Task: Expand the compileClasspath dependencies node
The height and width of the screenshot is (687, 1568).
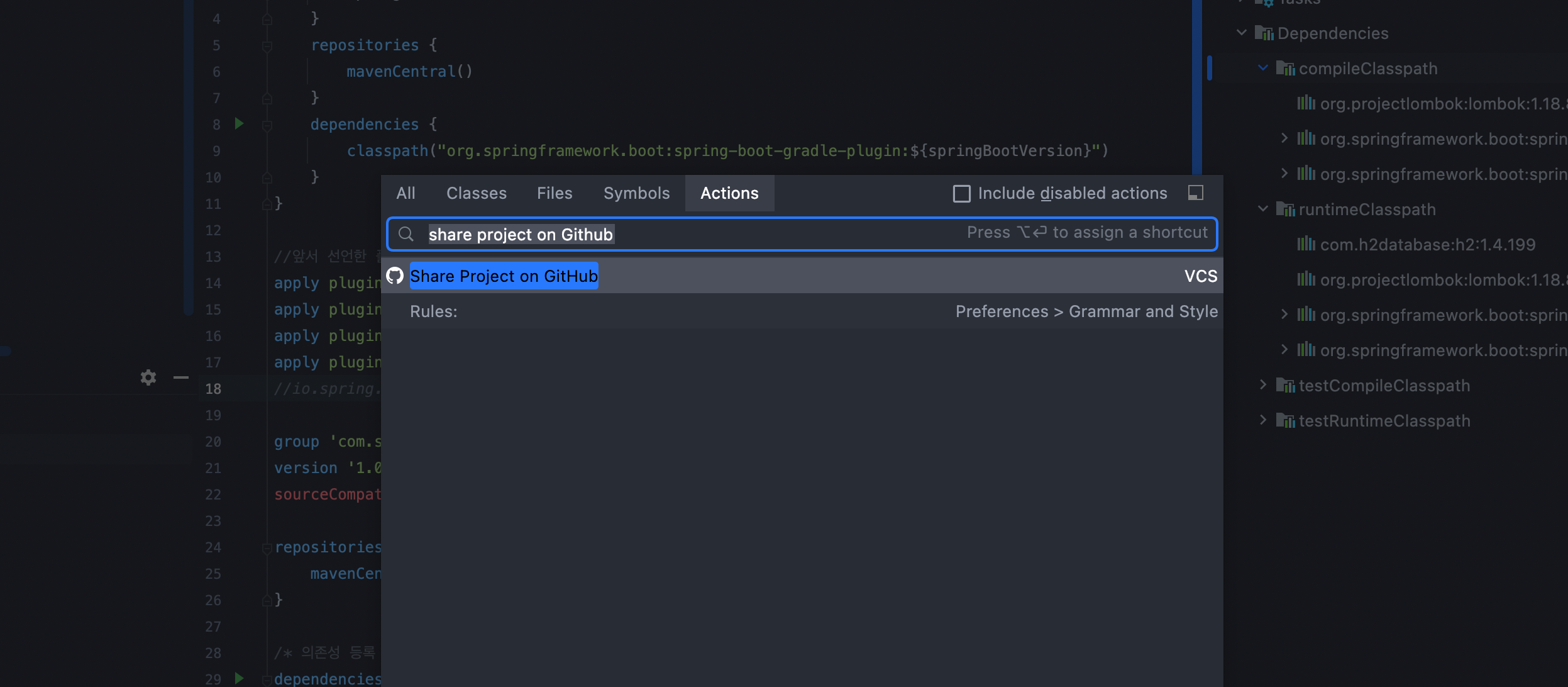Action: [x=1263, y=68]
